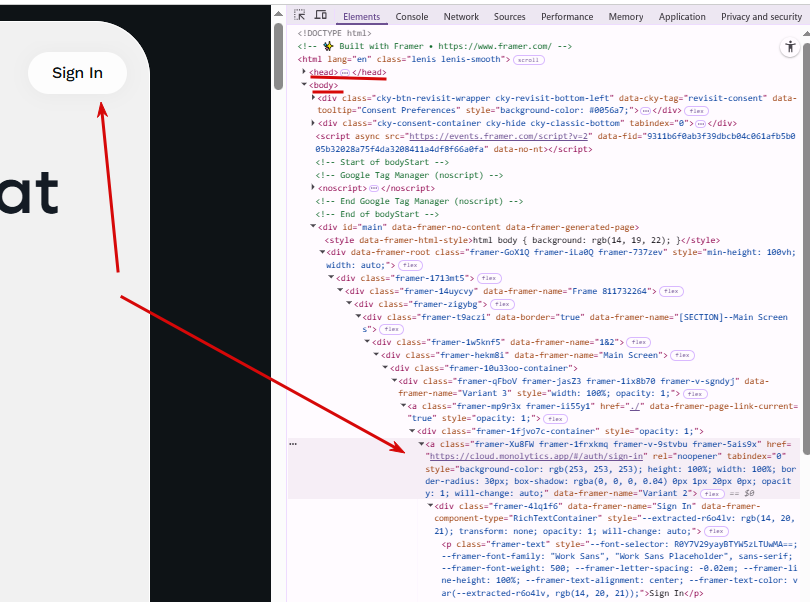This screenshot has height=602, width=810.
Task: Click flex badge on framer-4lq1f6 div
Action: 716,531
